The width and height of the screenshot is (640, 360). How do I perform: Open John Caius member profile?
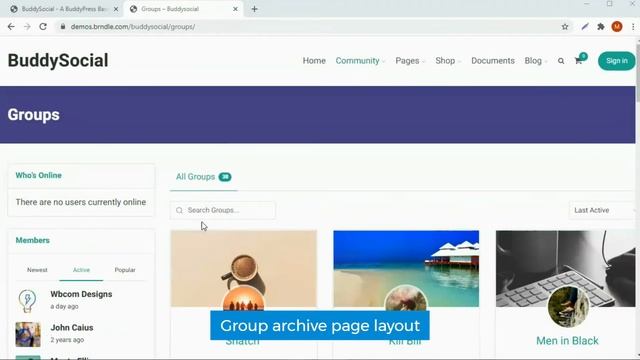pos(72,328)
